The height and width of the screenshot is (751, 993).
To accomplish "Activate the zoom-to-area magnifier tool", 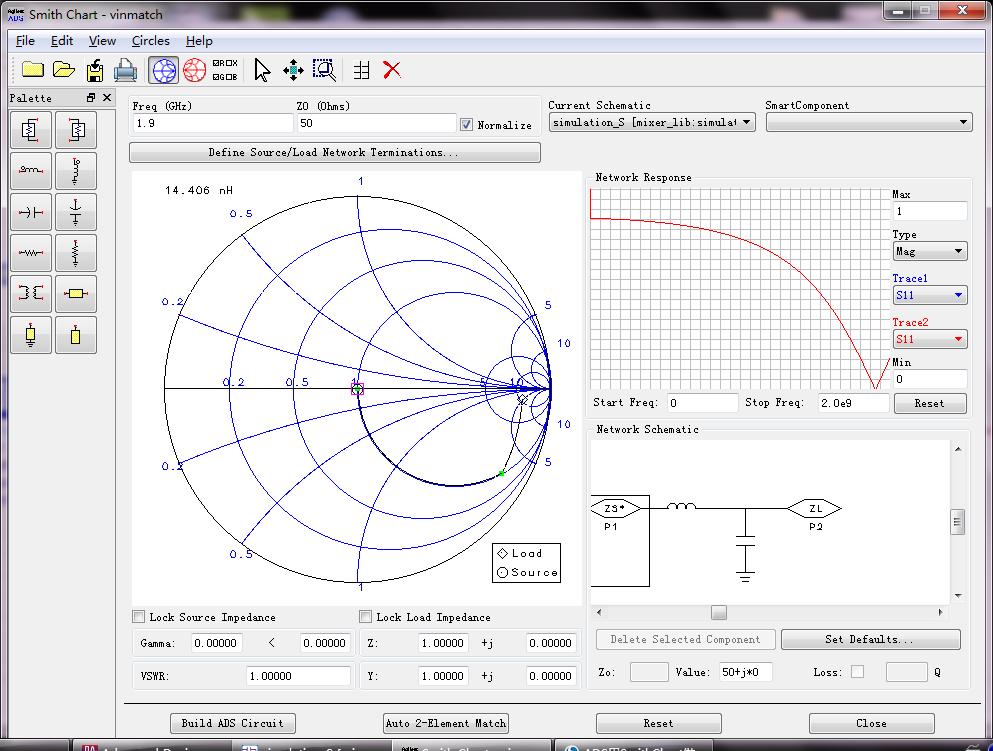I will pyautogui.click(x=323, y=70).
